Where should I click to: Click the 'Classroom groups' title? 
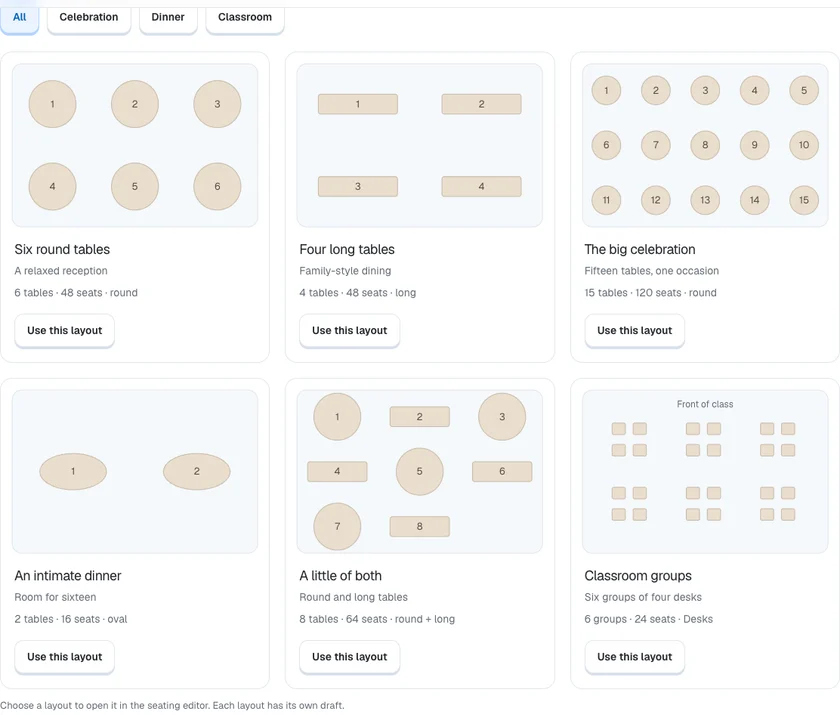638,576
